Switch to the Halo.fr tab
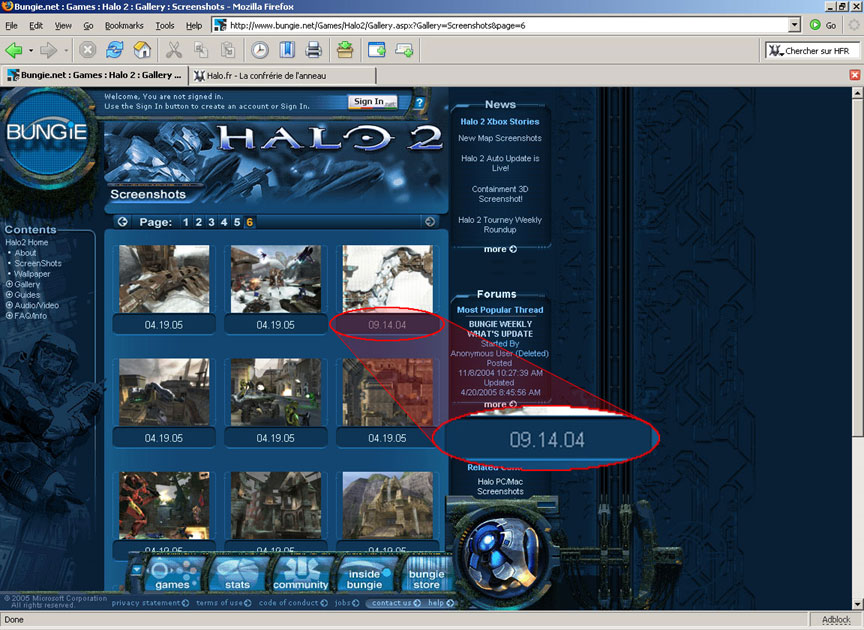Viewport: 864px width, 630px height. (283, 76)
